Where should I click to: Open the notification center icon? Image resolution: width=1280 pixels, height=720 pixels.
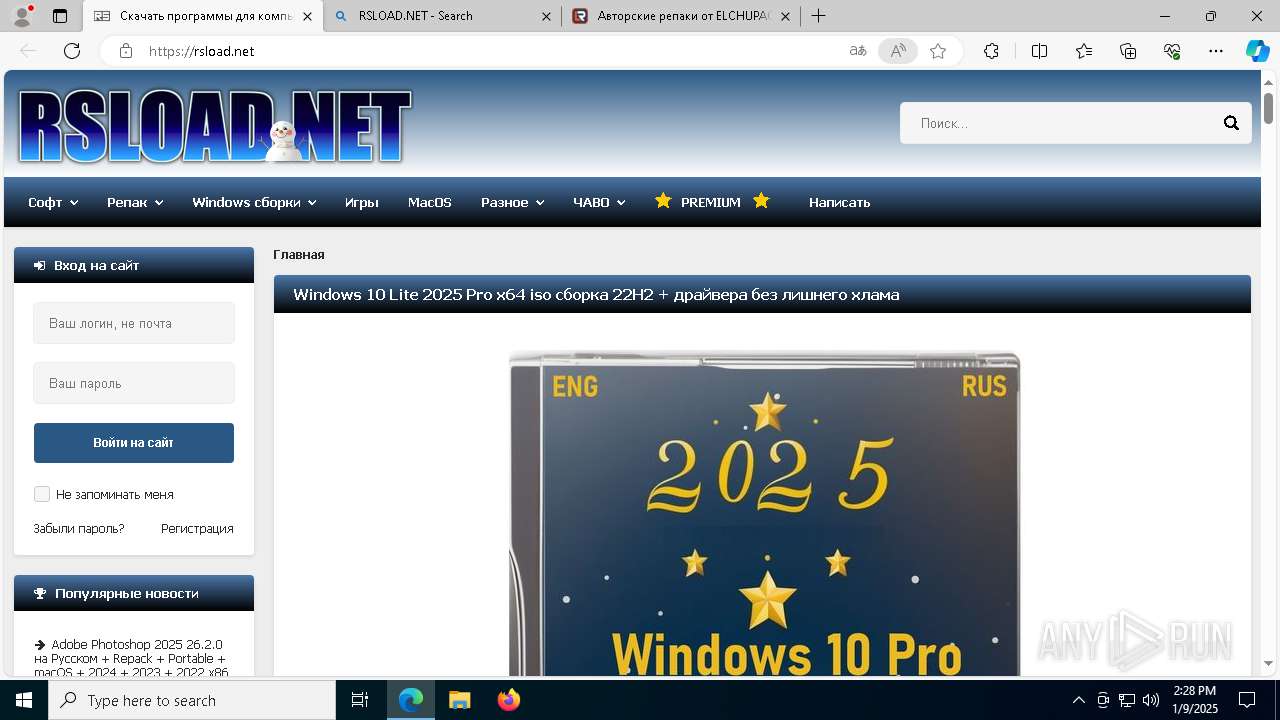pos(1247,700)
